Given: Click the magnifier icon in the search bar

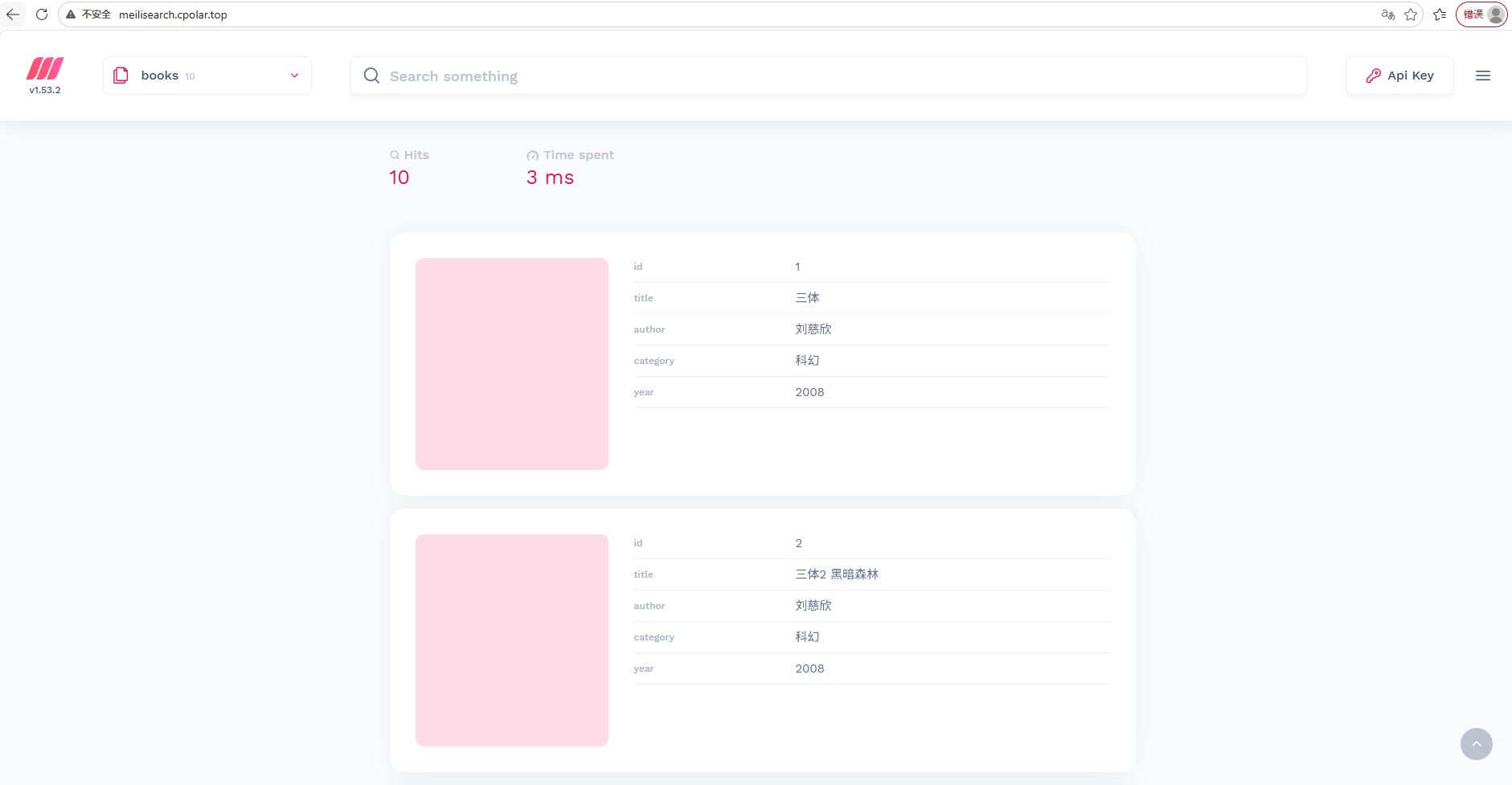Looking at the screenshot, I should click(371, 76).
